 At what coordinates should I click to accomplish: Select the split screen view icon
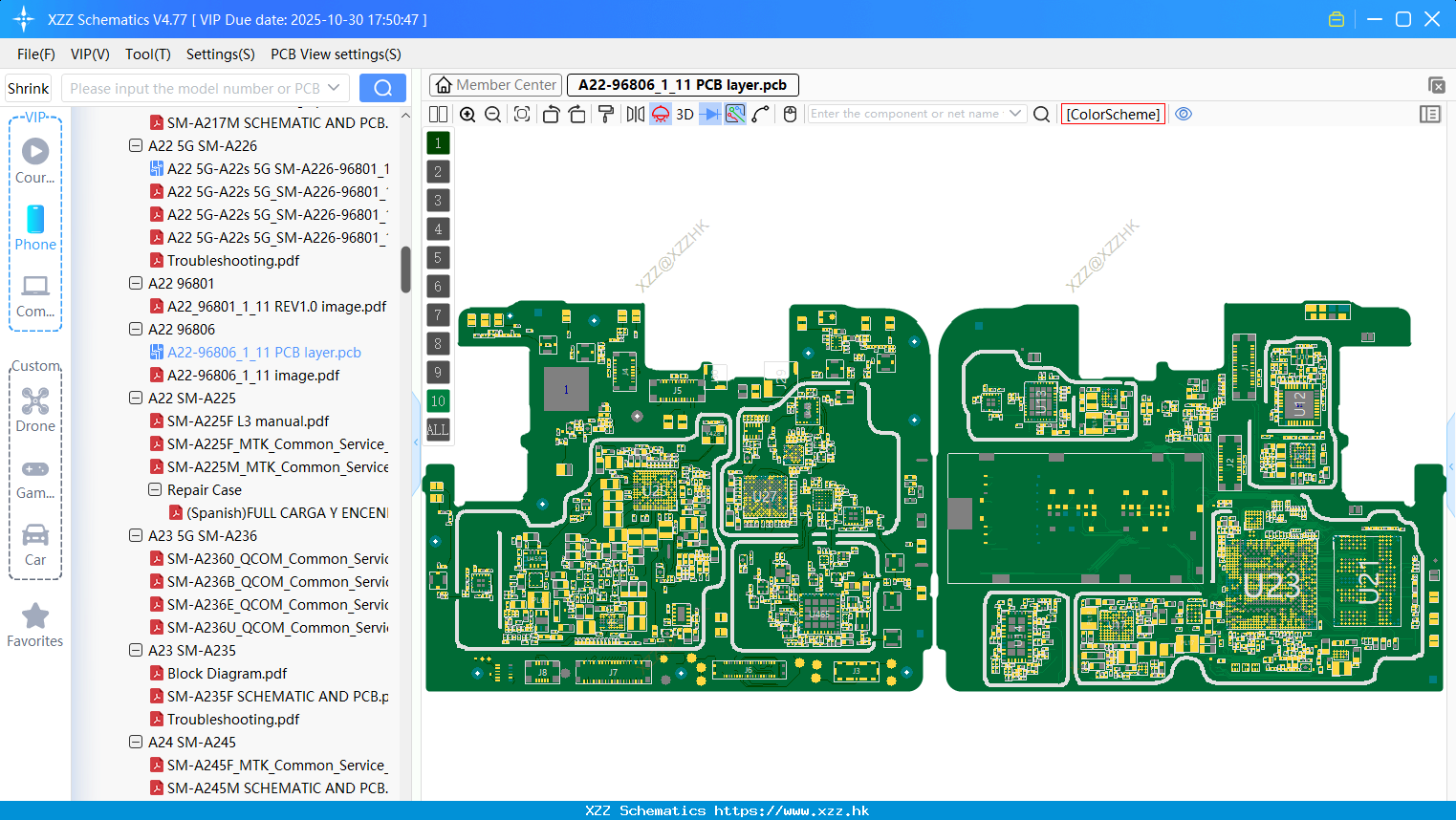point(438,114)
